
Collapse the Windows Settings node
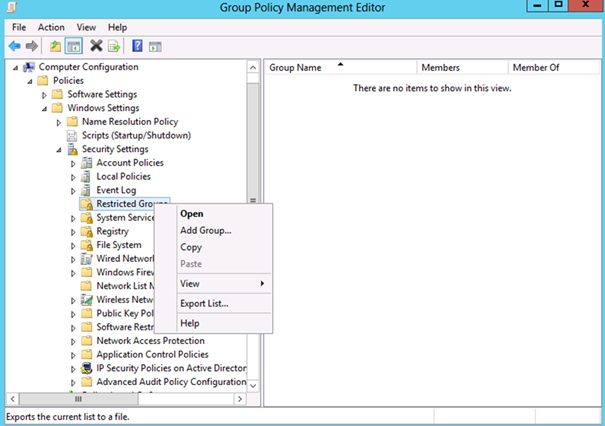pyautogui.click(x=44, y=109)
